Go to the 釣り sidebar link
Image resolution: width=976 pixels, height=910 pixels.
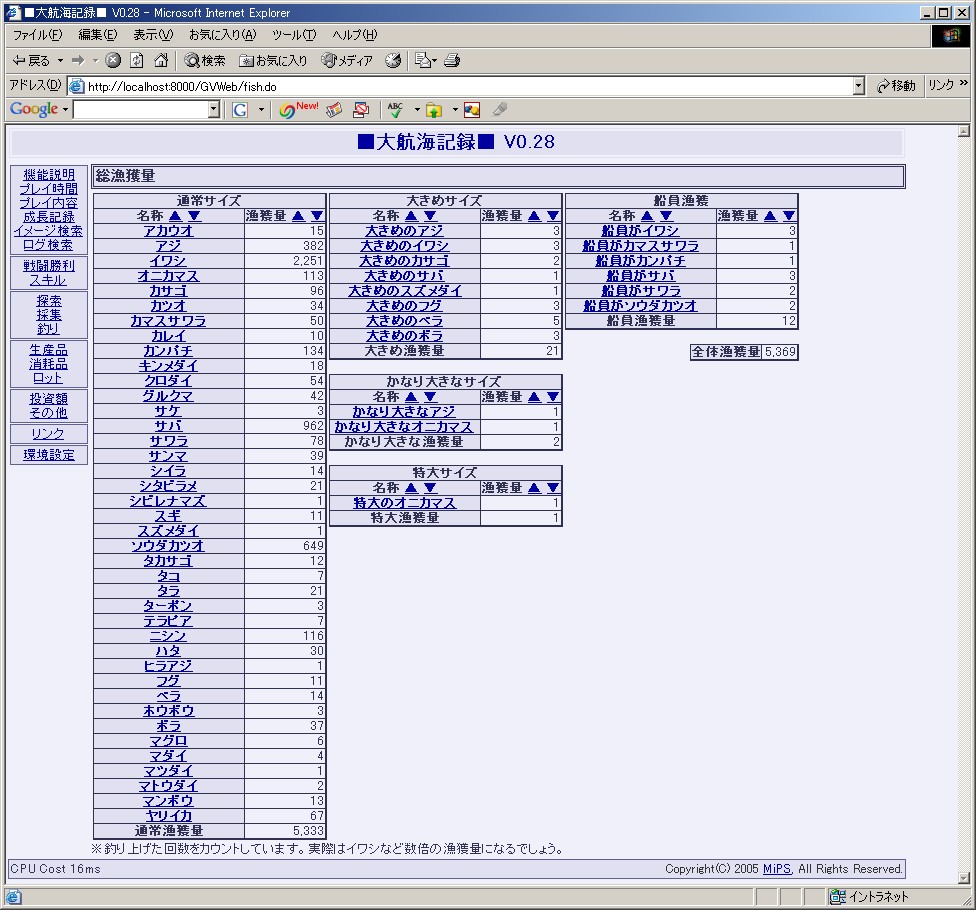point(49,329)
